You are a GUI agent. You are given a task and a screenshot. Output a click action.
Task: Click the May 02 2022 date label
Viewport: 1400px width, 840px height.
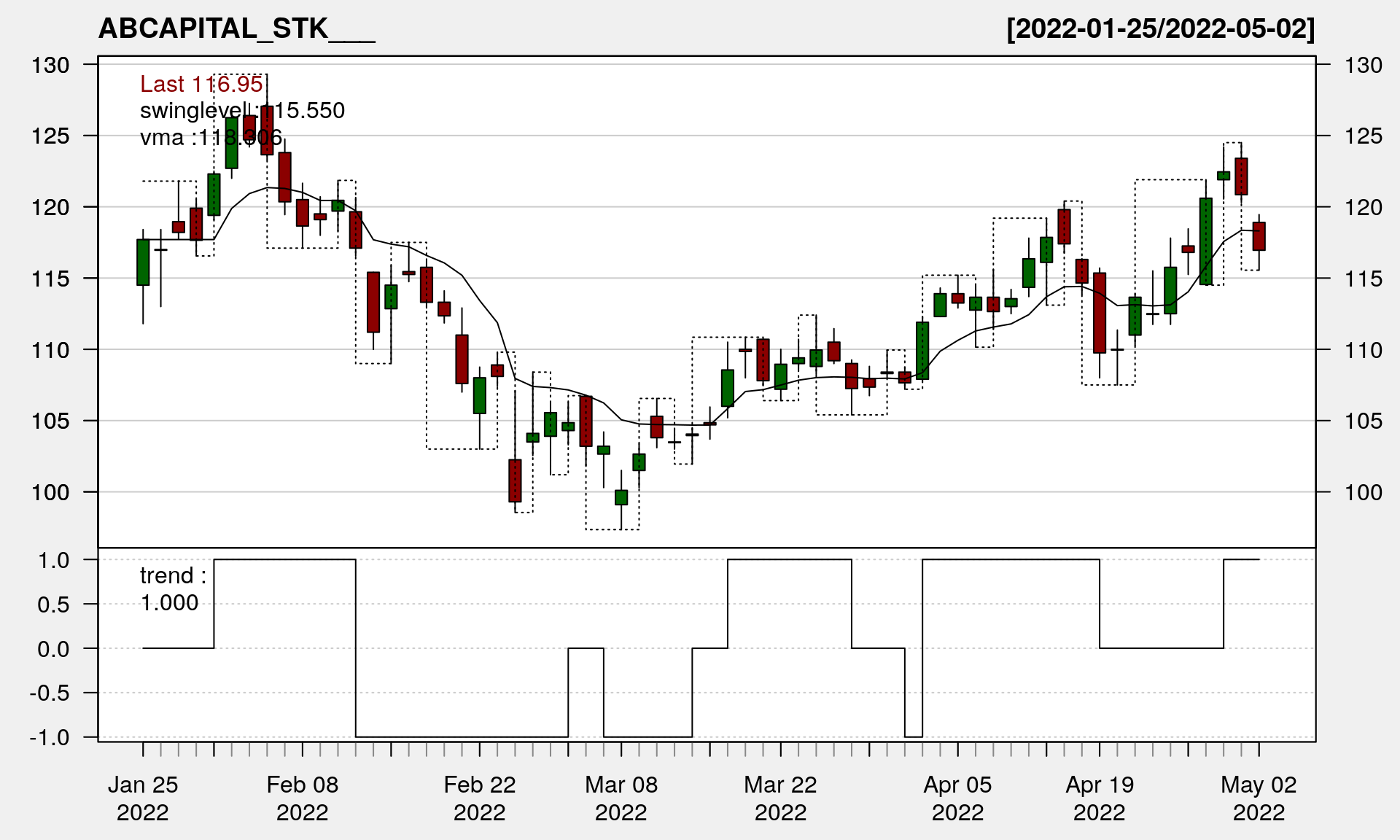1259,798
